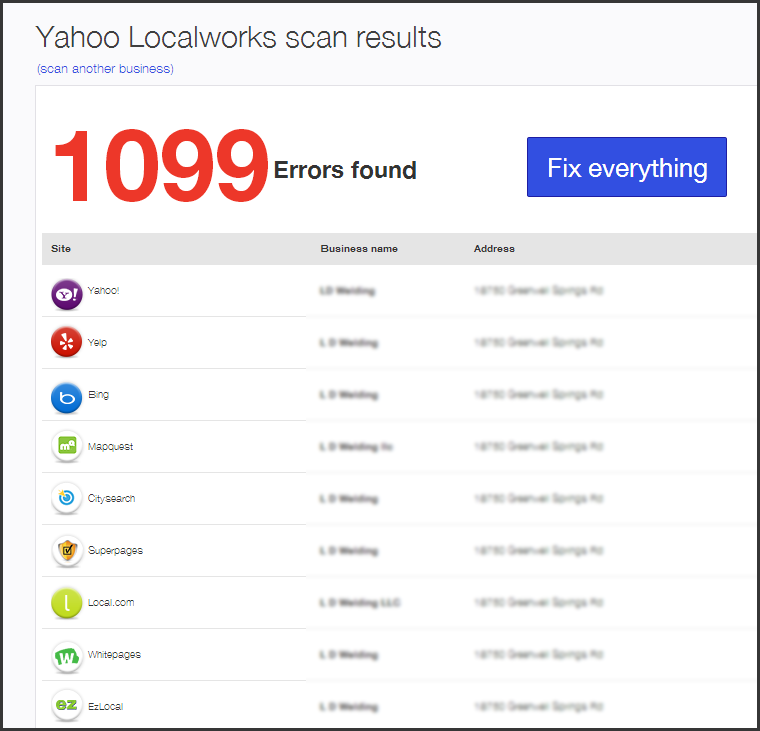Click the Site column header
The height and width of the screenshot is (731, 760).
(x=61, y=249)
